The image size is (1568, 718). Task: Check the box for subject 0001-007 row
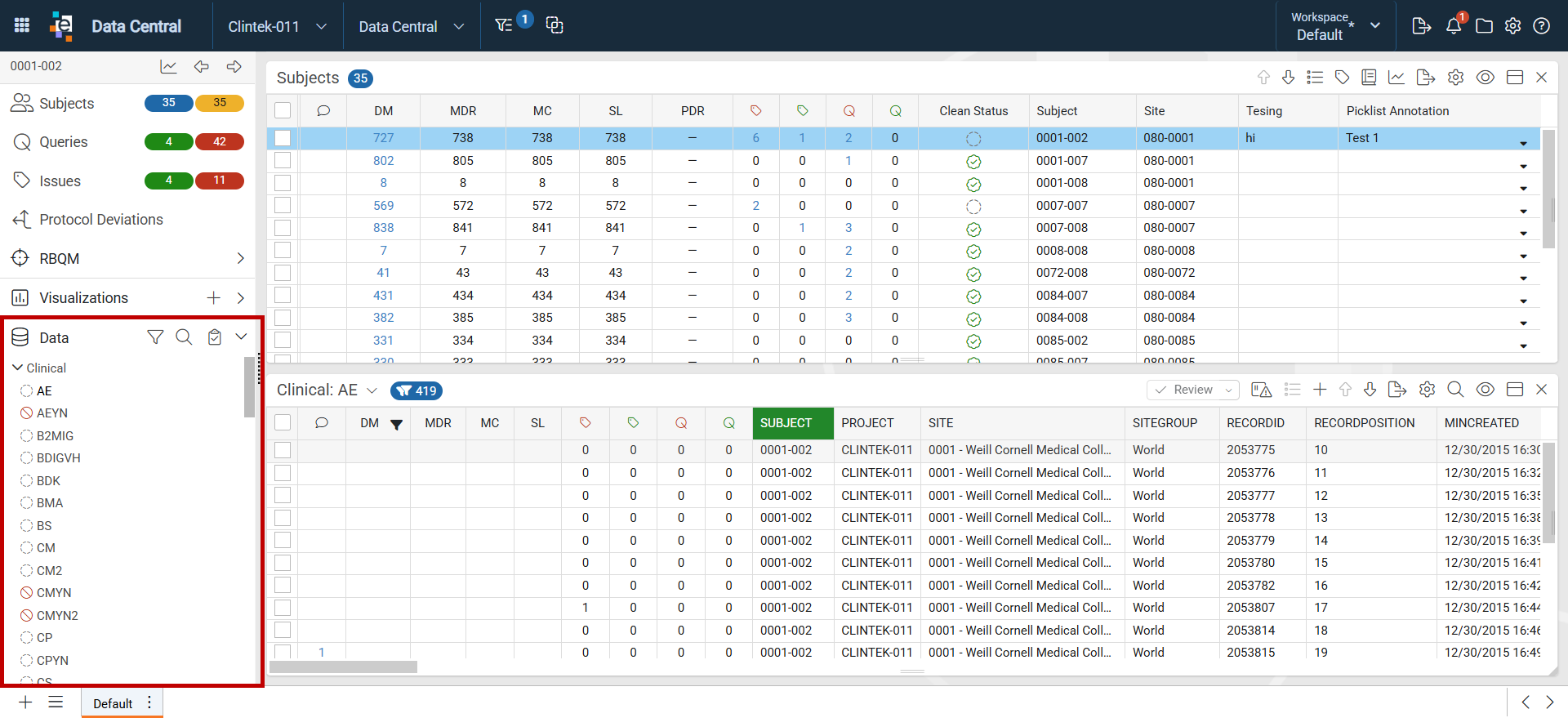(283, 161)
